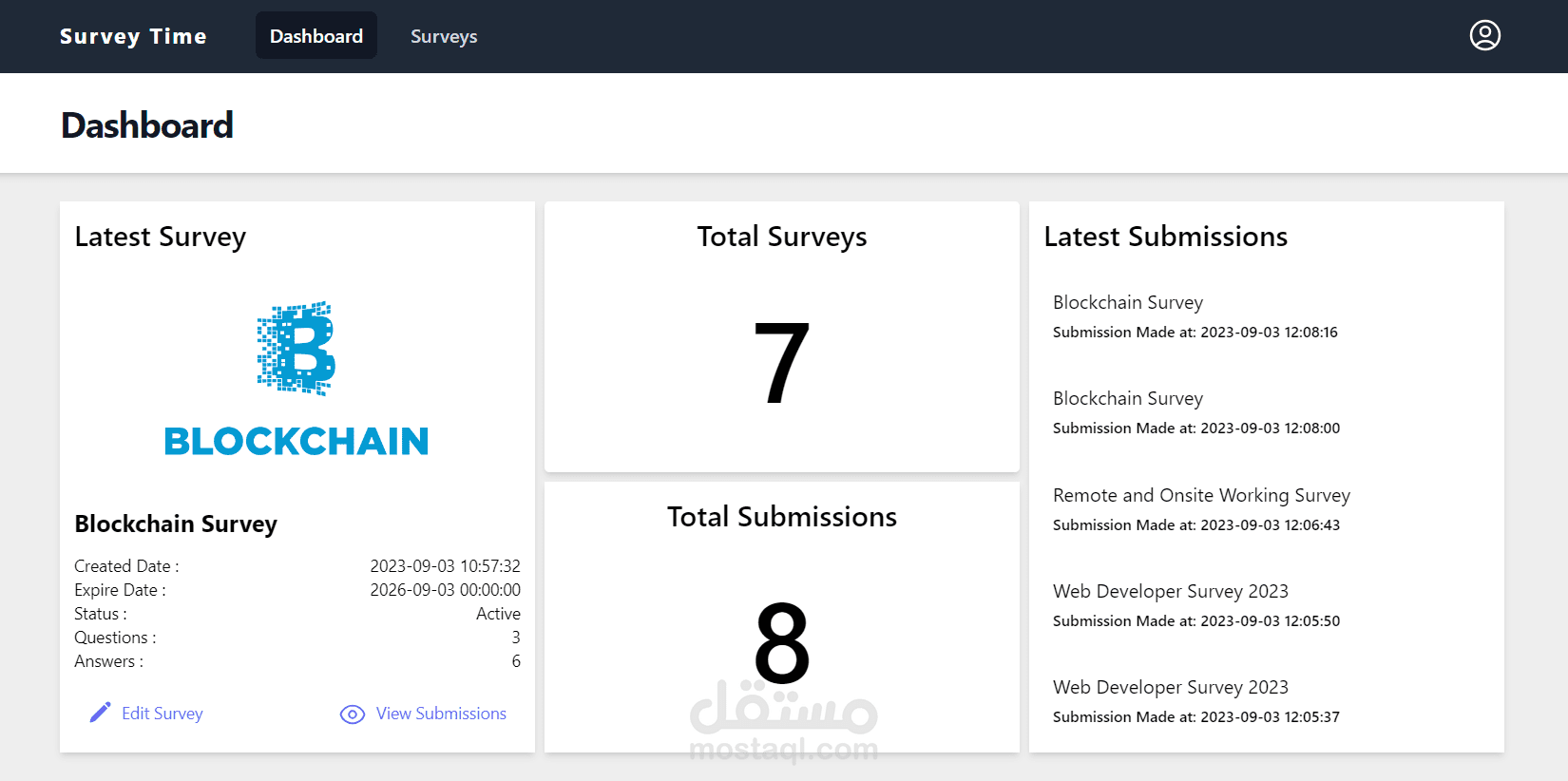Click the Total Submissions count 8
Image resolution: width=1568 pixels, height=781 pixels.
click(x=782, y=643)
